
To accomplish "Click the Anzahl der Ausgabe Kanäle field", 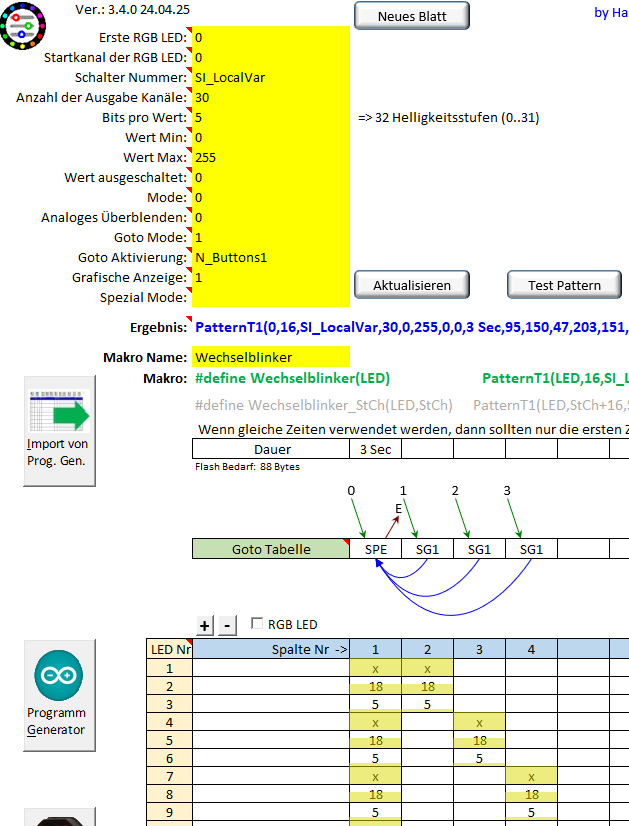I will pyautogui.click(x=270, y=97).
